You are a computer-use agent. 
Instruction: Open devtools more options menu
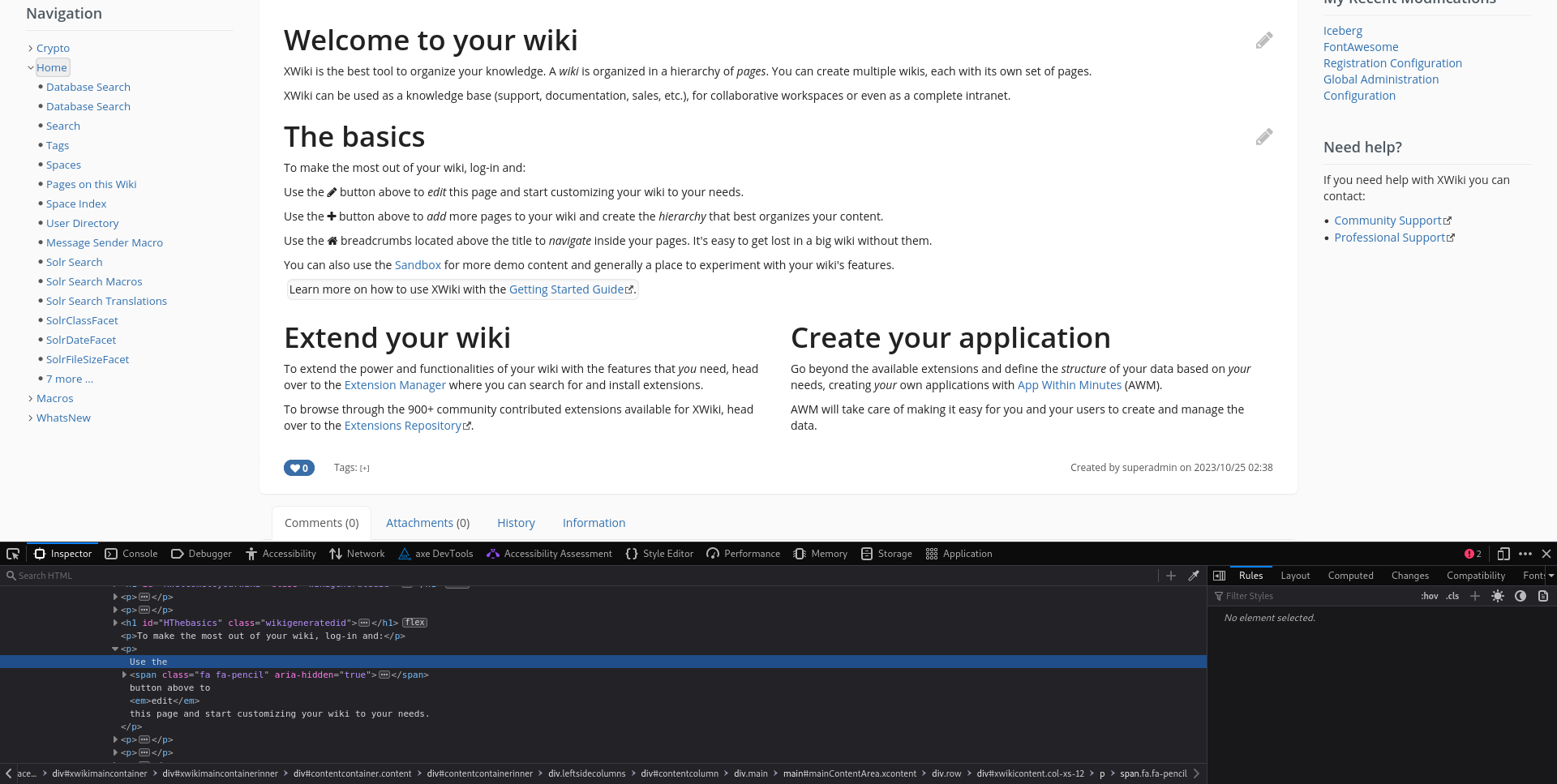pyautogui.click(x=1525, y=554)
